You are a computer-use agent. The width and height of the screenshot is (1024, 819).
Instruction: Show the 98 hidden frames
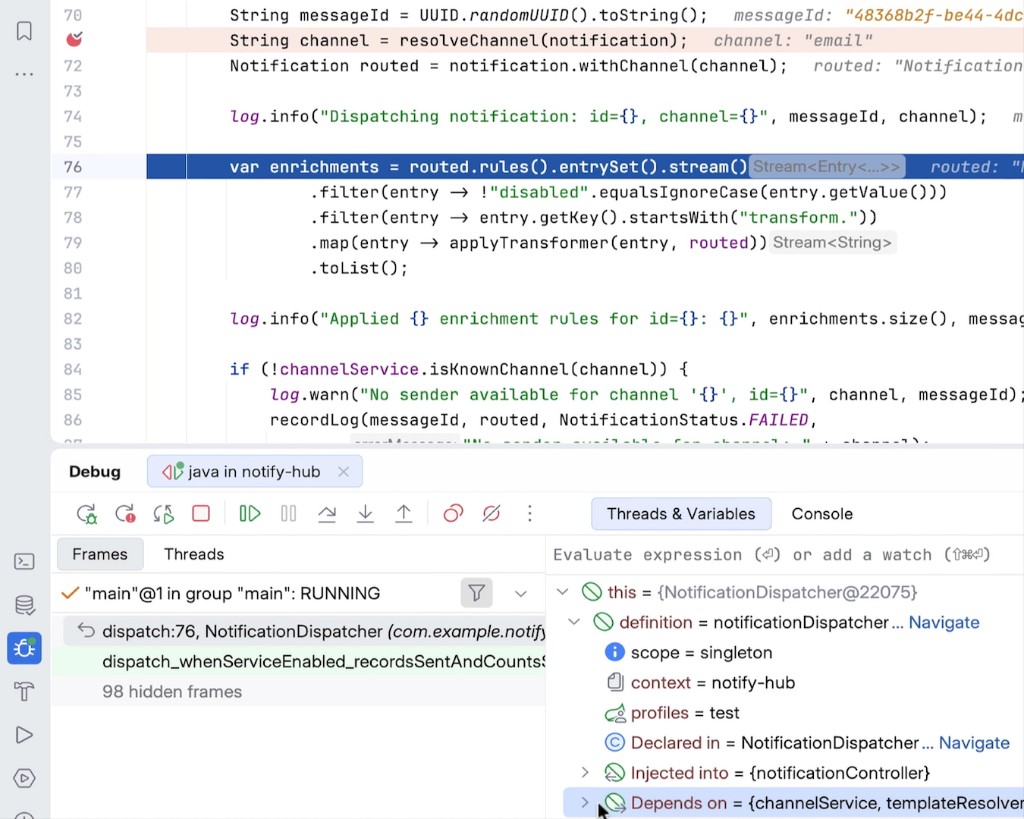pos(172,692)
